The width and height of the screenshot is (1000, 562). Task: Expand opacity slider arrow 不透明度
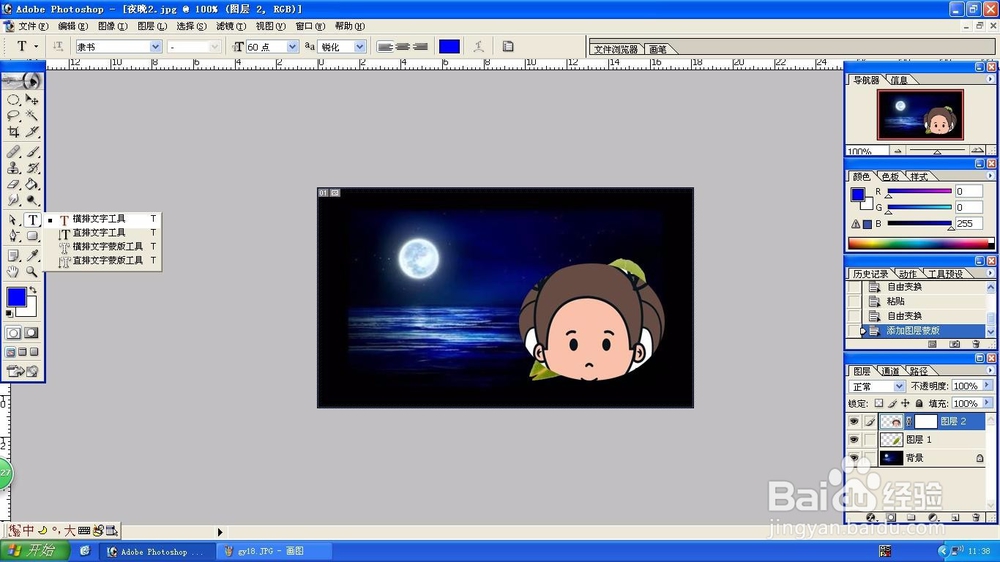[x=987, y=386]
